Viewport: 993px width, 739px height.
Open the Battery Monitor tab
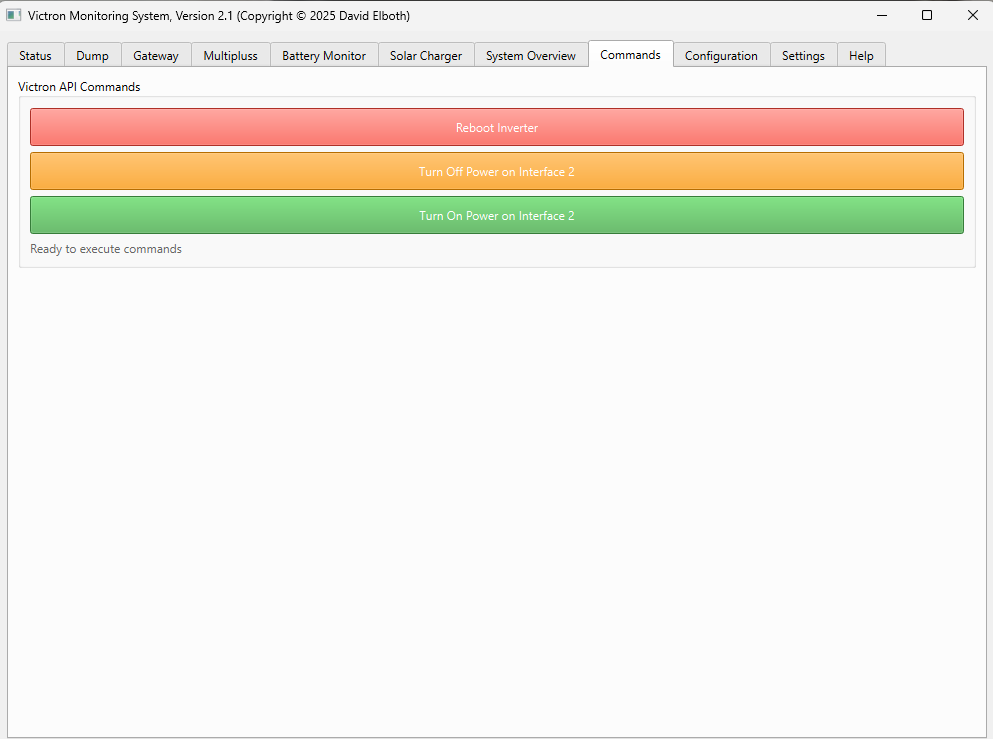(324, 56)
